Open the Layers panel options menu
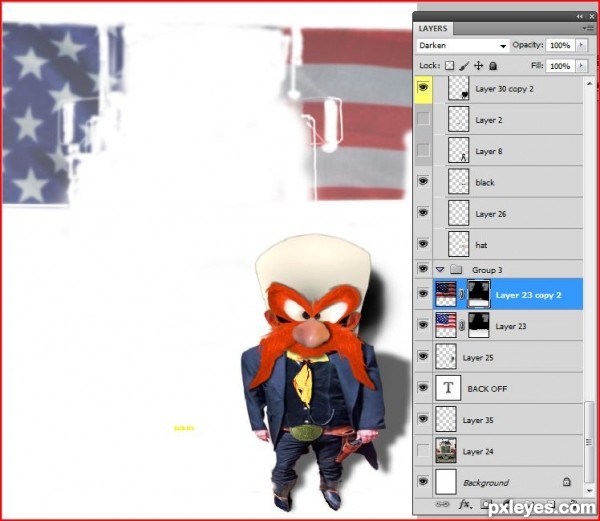 click(590, 28)
